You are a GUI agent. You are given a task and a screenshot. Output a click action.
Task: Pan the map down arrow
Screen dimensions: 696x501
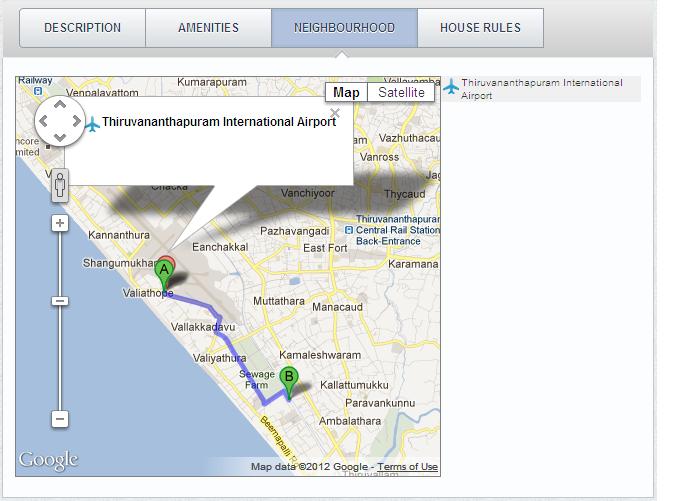[60, 137]
